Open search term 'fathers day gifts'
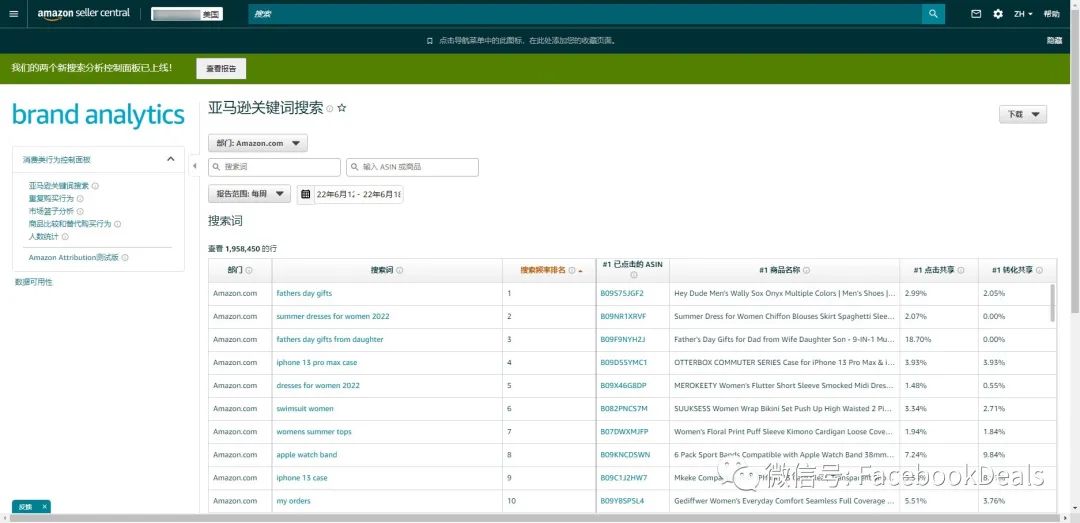 pyautogui.click(x=304, y=294)
